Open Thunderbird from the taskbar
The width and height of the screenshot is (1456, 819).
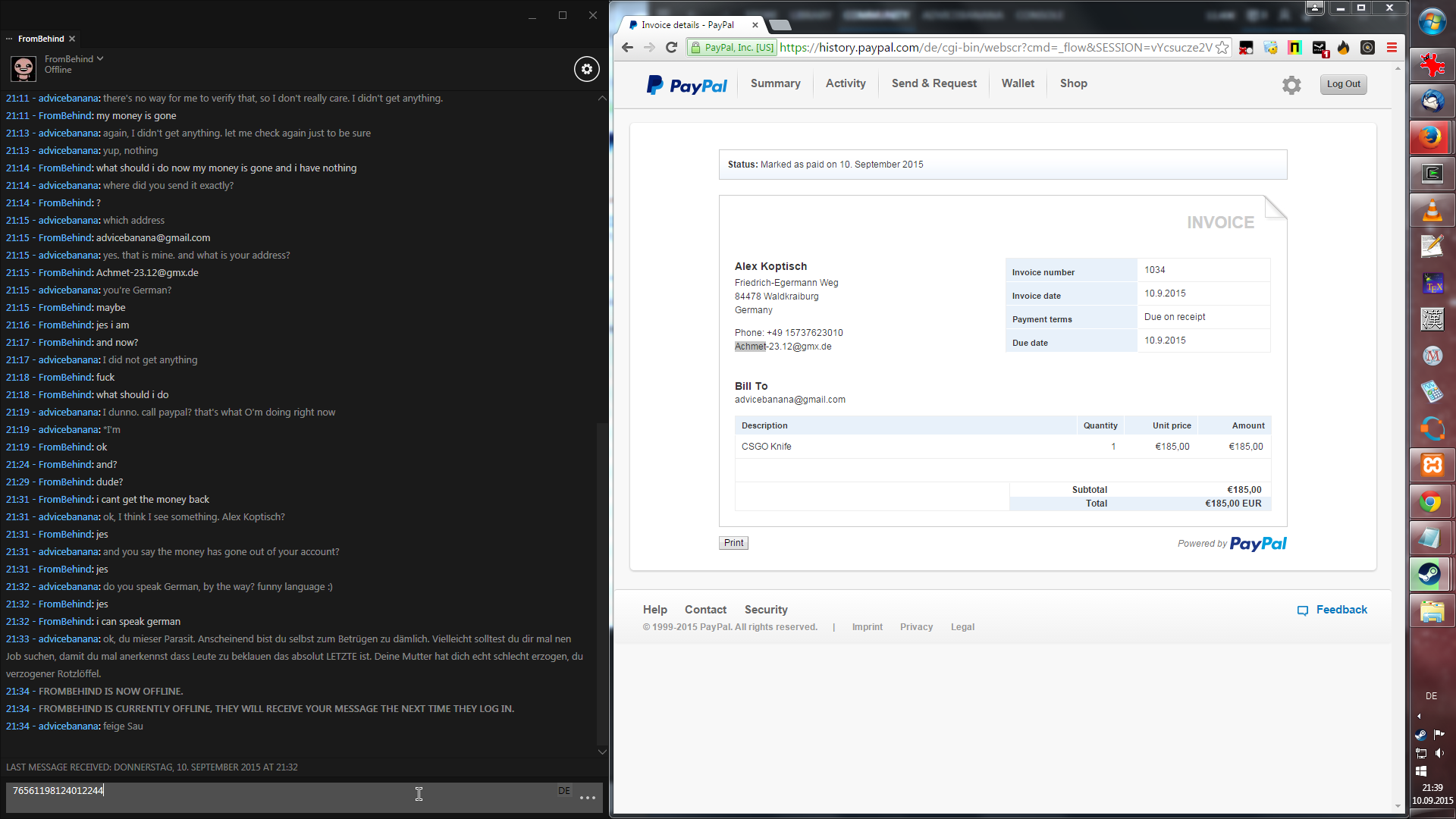[x=1432, y=101]
